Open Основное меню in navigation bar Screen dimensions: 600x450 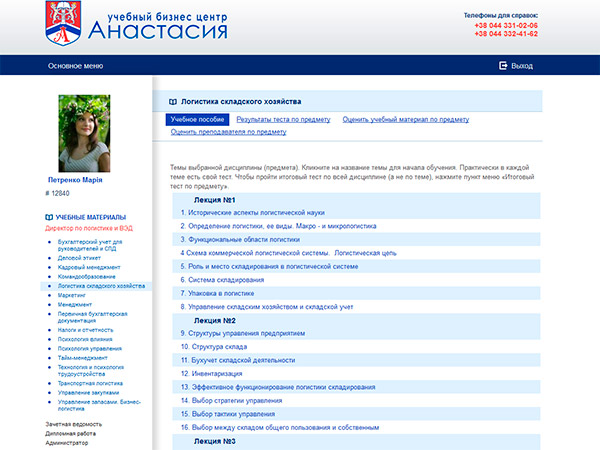(75, 66)
